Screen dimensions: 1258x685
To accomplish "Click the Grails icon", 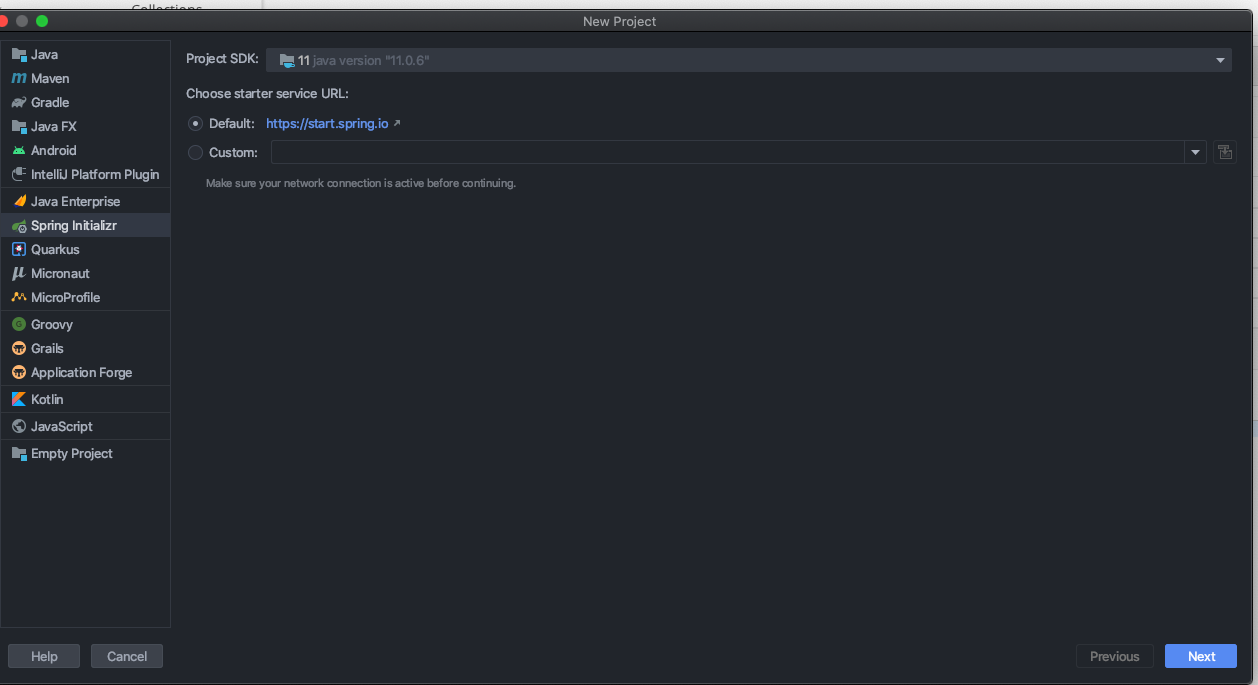I will pyautogui.click(x=19, y=348).
